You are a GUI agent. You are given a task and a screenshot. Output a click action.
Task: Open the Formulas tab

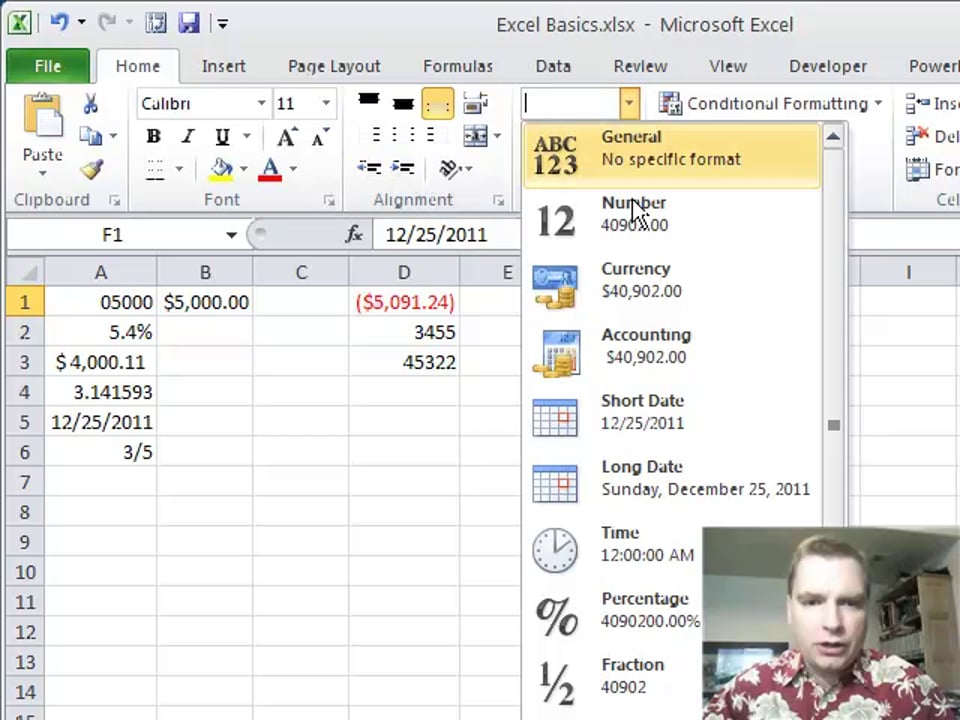(x=458, y=66)
